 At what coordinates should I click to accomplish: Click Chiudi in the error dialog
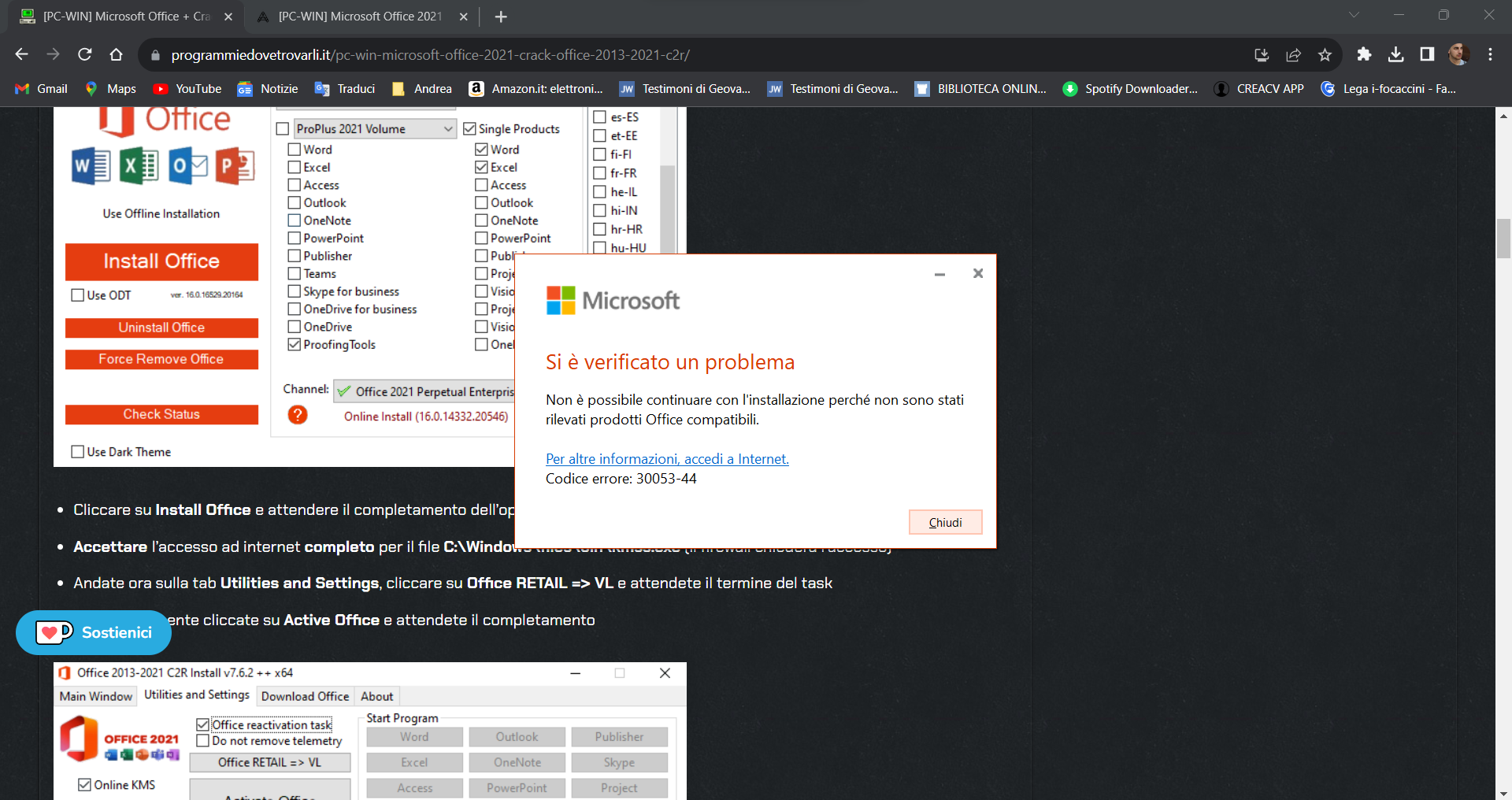945,522
